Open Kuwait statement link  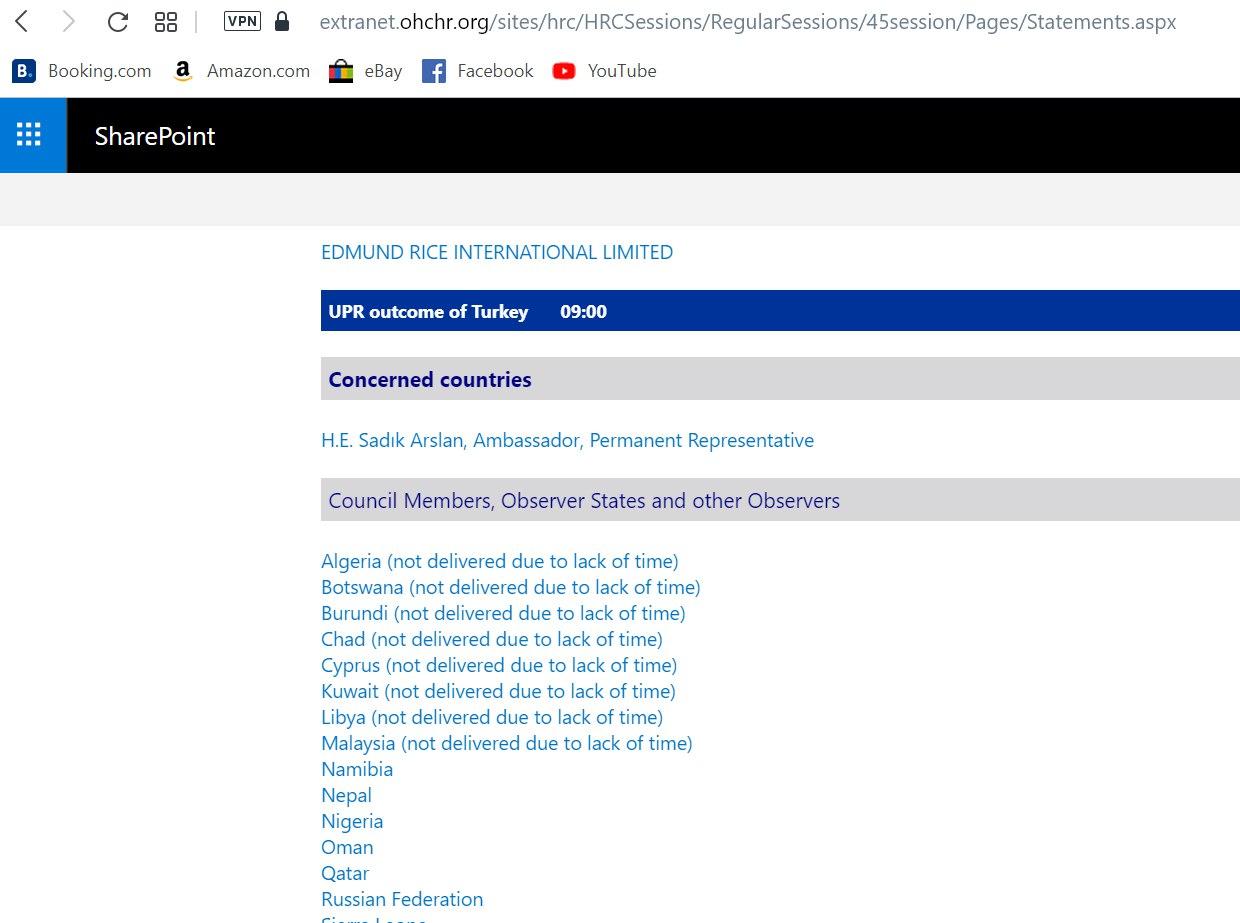coord(498,691)
